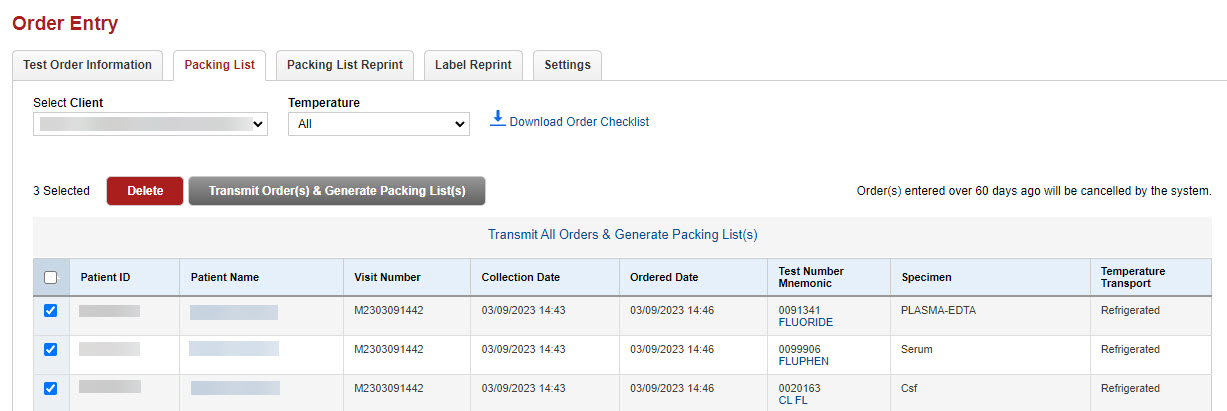The height and width of the screenshot is (411, 1227).
Task: Click Transmit Order(s) & Generate Packing List(s) button
Action: point(337,191)
